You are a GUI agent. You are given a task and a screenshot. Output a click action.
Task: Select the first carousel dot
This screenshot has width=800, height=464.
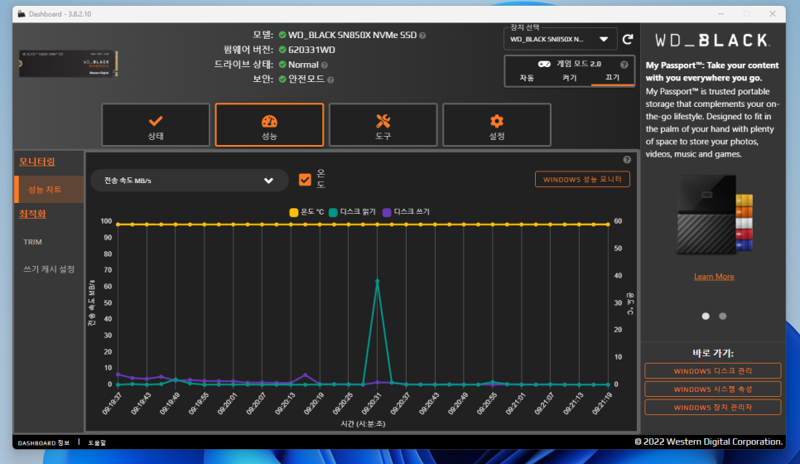pyautogui.click(x=706, y=316)
